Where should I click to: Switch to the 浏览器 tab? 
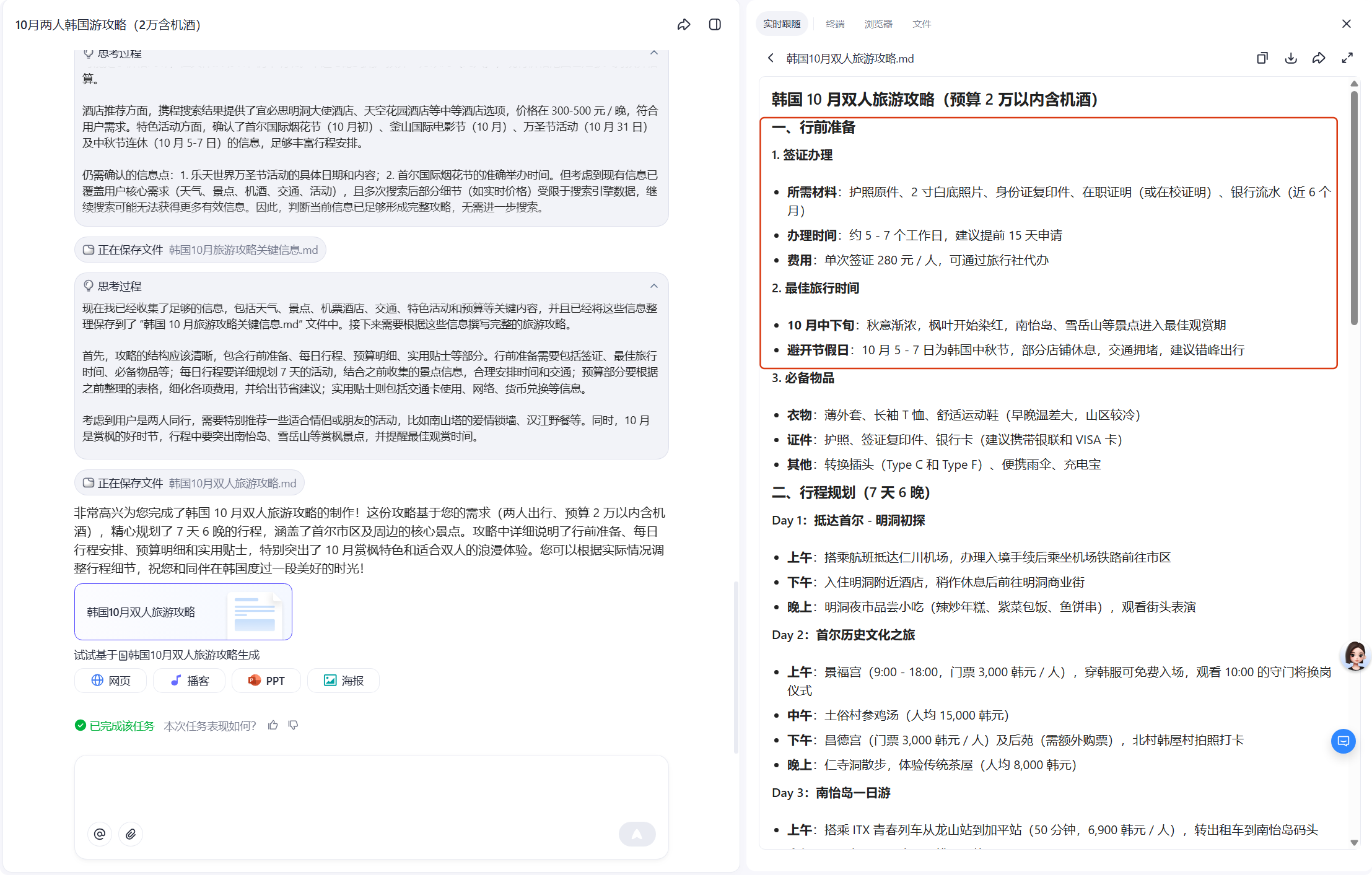pos(878,24)
